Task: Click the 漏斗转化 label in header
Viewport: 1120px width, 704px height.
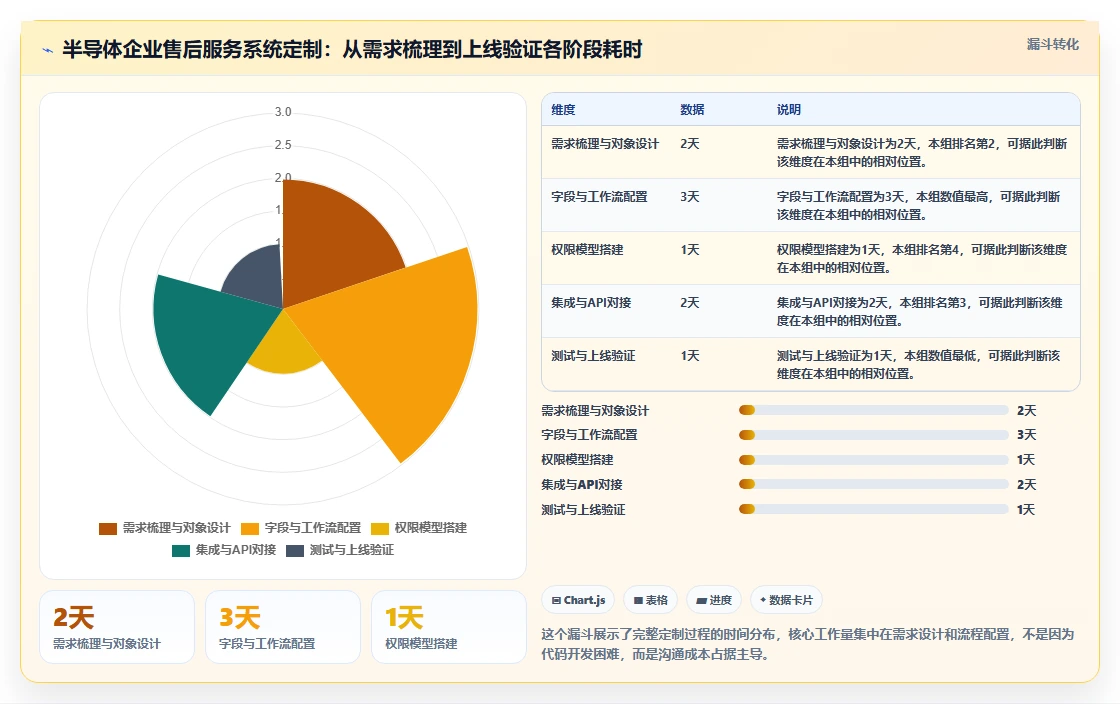Action: pyautogui.click(x=1052, y=44)
